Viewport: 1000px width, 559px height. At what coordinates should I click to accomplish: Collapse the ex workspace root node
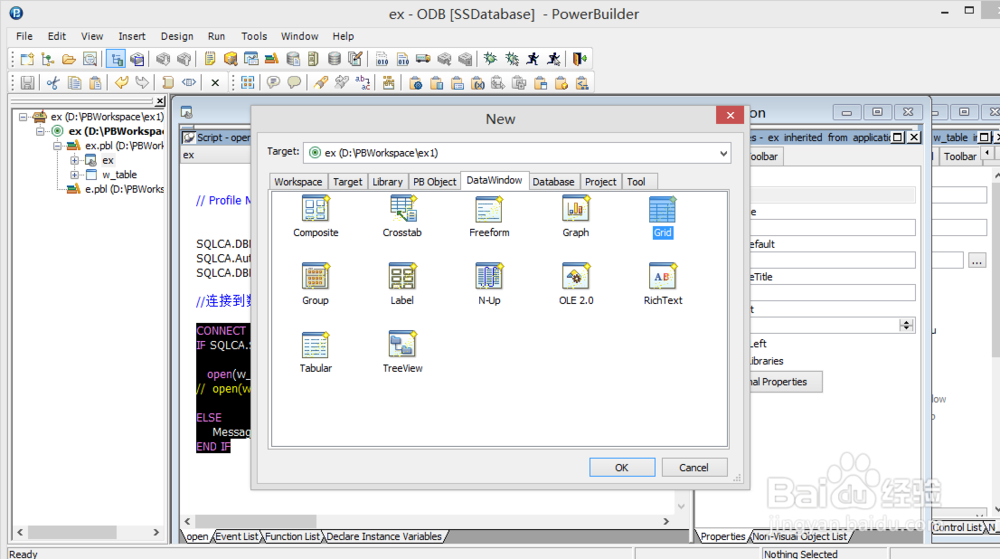(23, 117)
